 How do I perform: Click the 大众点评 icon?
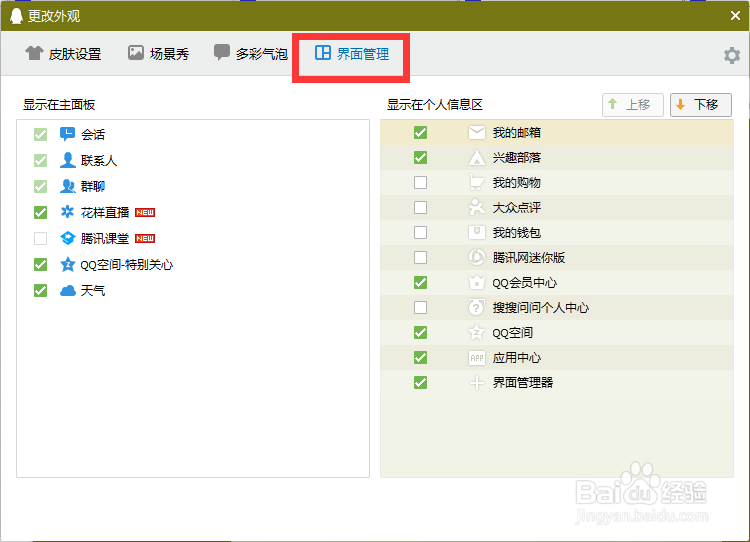[476, 207]
